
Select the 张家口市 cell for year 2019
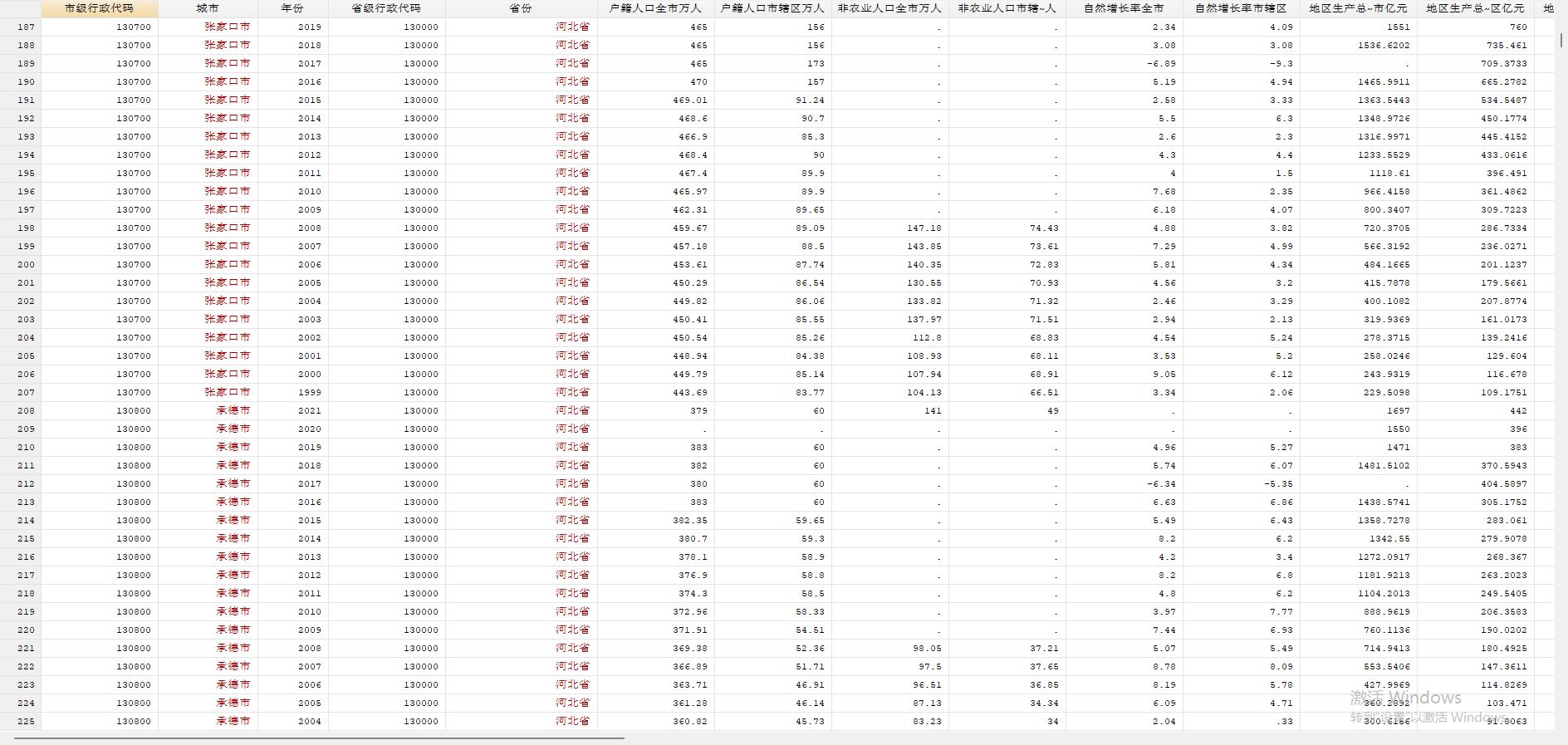pos(208,27)
